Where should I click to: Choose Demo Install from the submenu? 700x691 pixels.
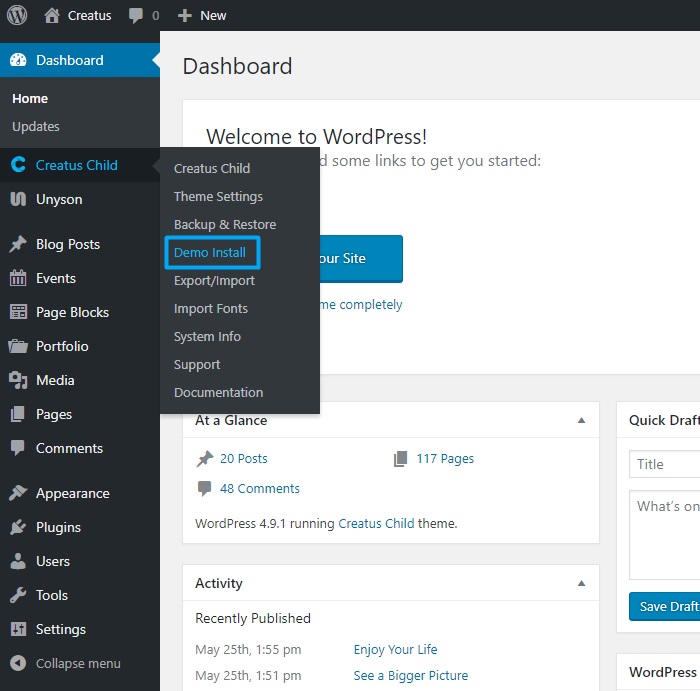[210, 252]
